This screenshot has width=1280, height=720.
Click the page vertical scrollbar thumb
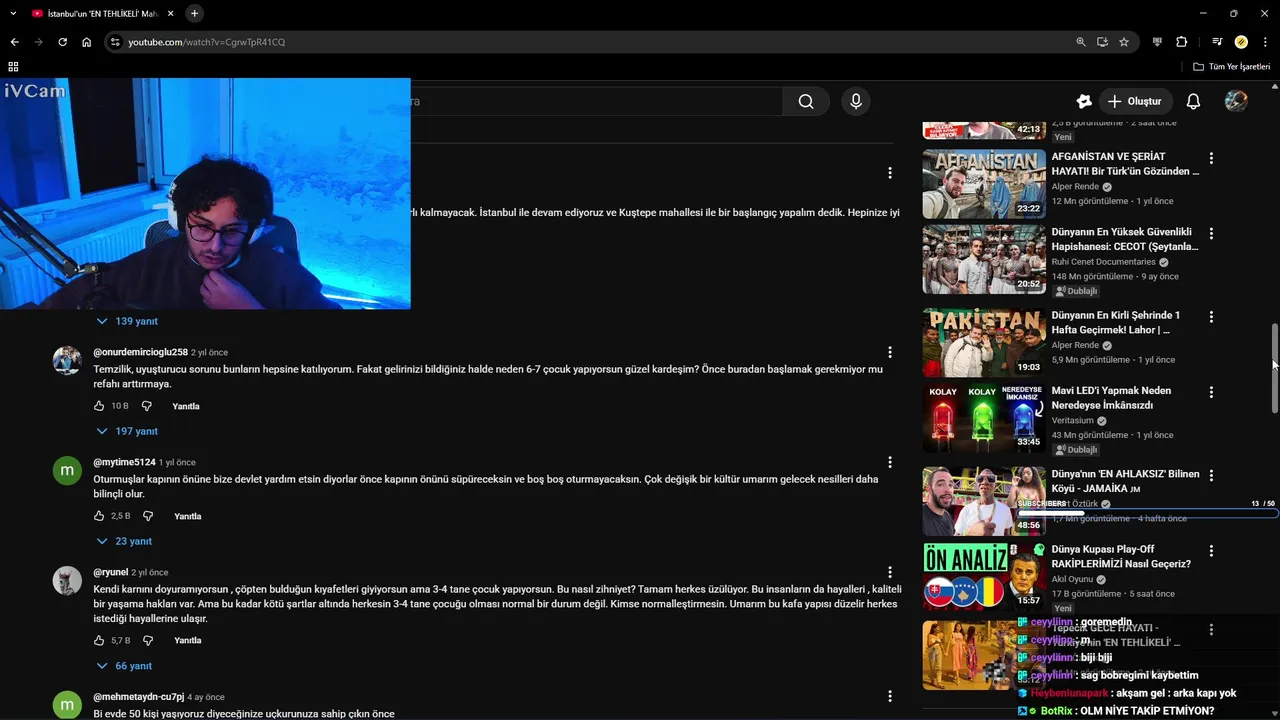click(1274, 368)
